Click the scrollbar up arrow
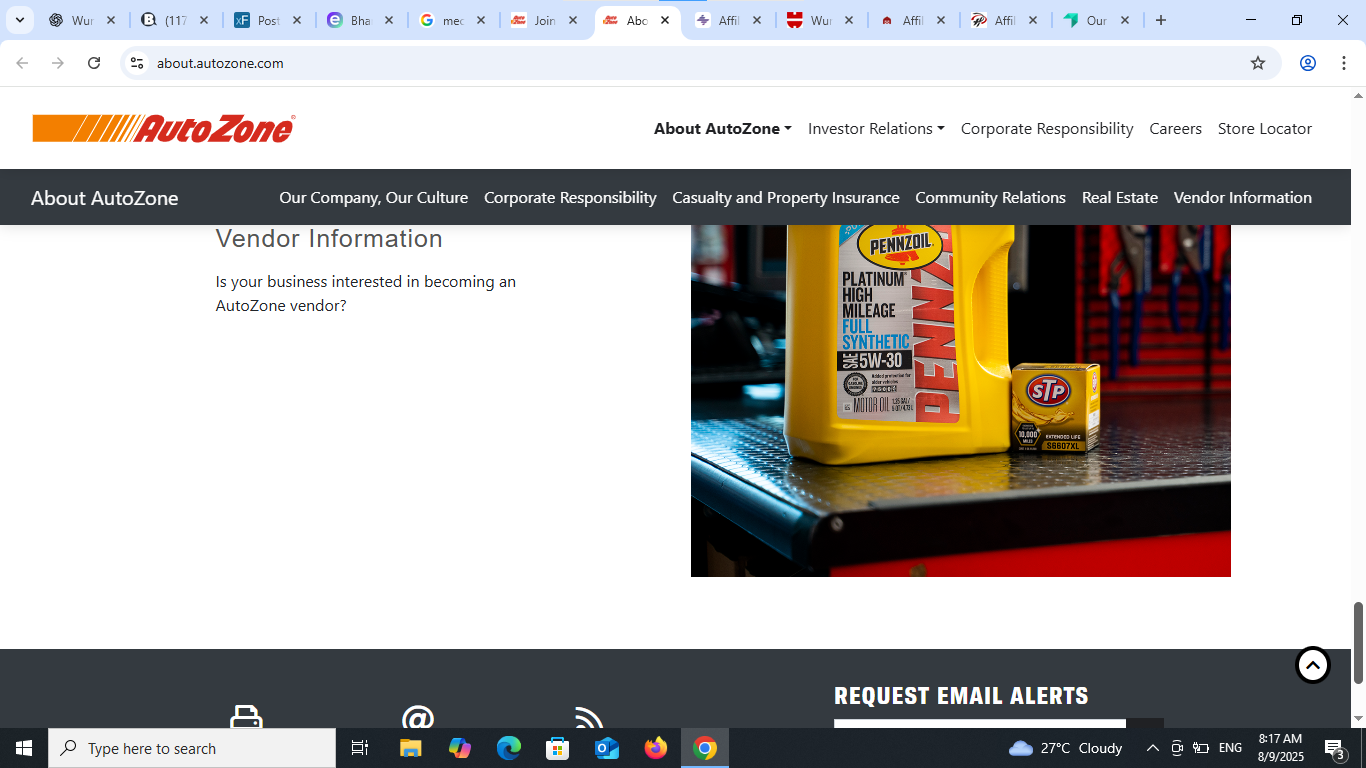This screenshot has height=768, width=1366. click(x=1358, y=96)
